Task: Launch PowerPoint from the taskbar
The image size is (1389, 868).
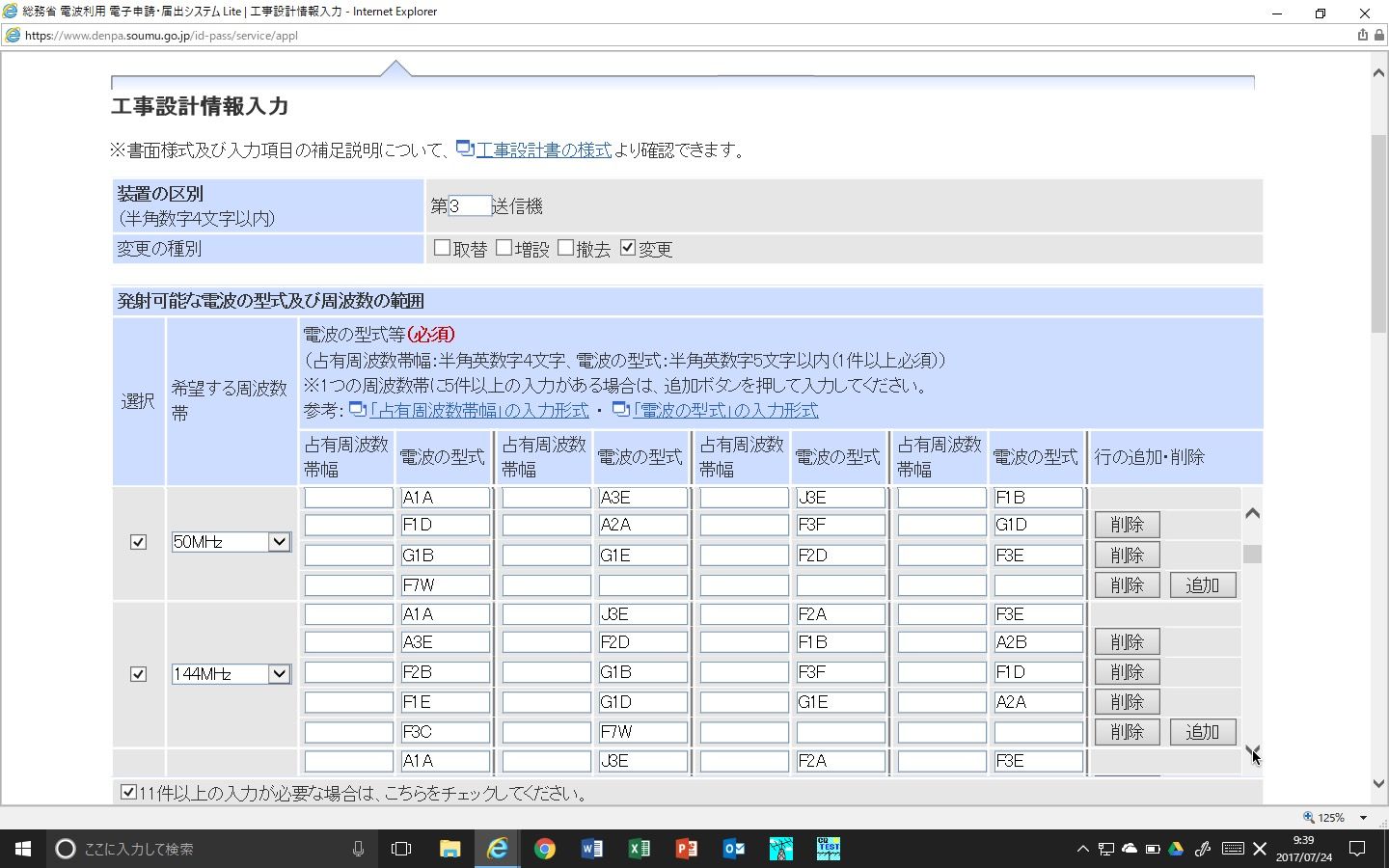Action: tap(687, 849)
